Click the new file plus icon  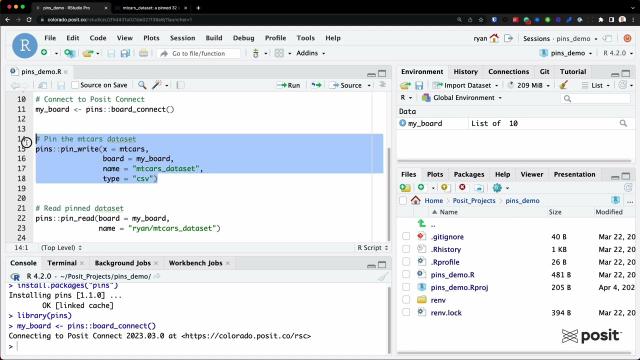click(x=44, y=53)
